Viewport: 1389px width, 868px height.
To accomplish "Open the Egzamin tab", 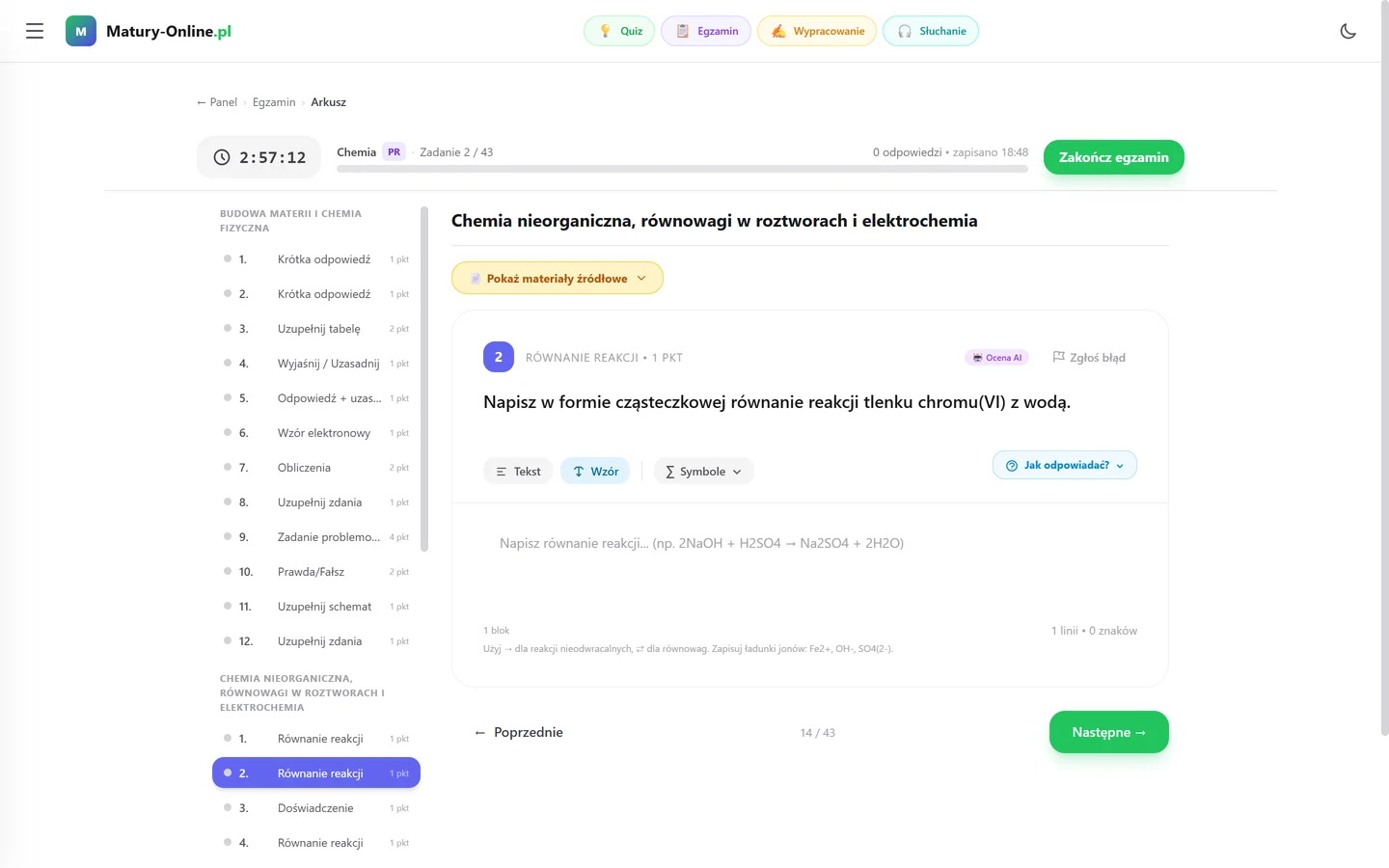I will [x=706, y=31].
